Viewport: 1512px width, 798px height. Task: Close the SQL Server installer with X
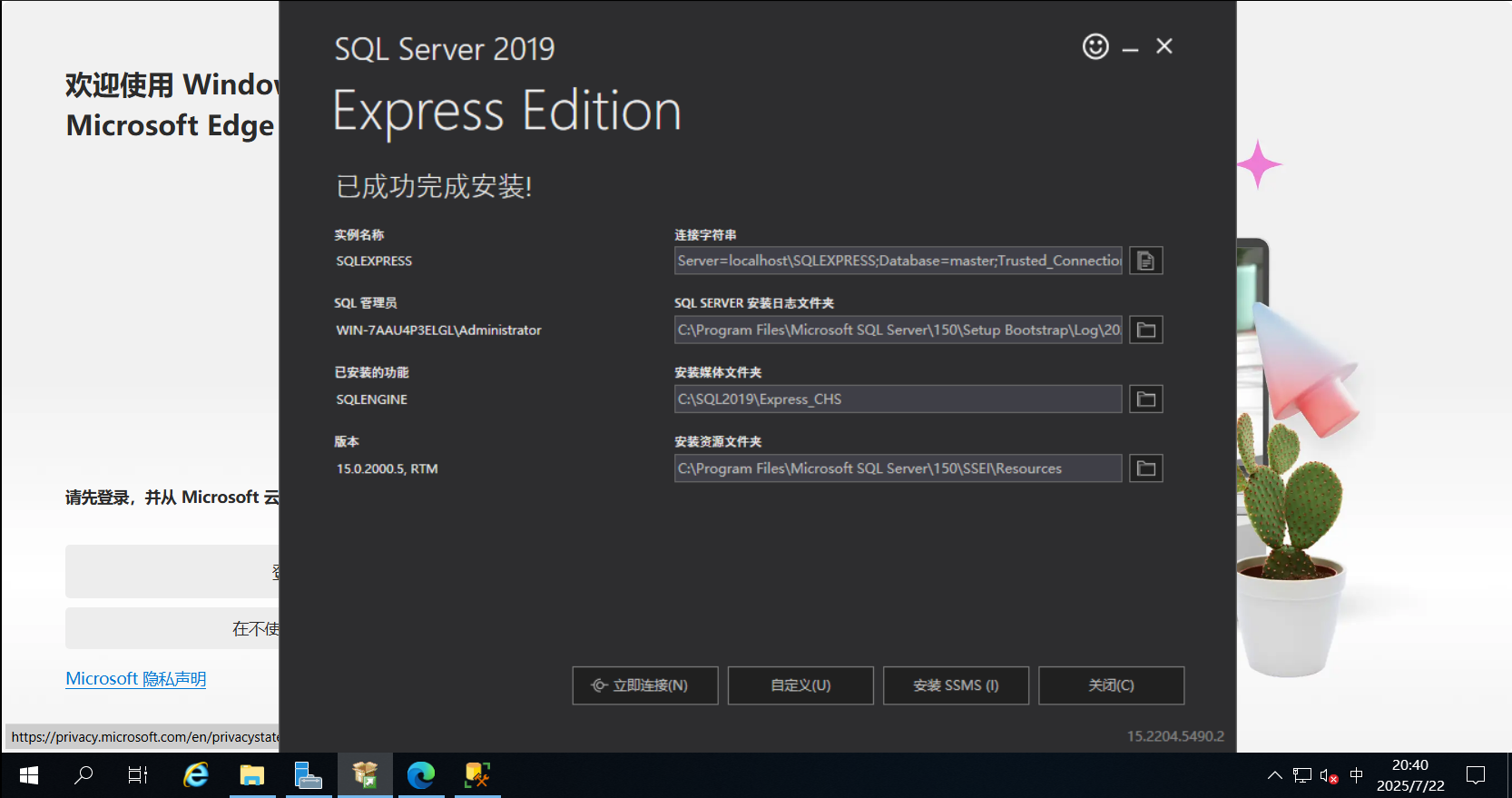pyautogui.click(x=1164, y=46)
